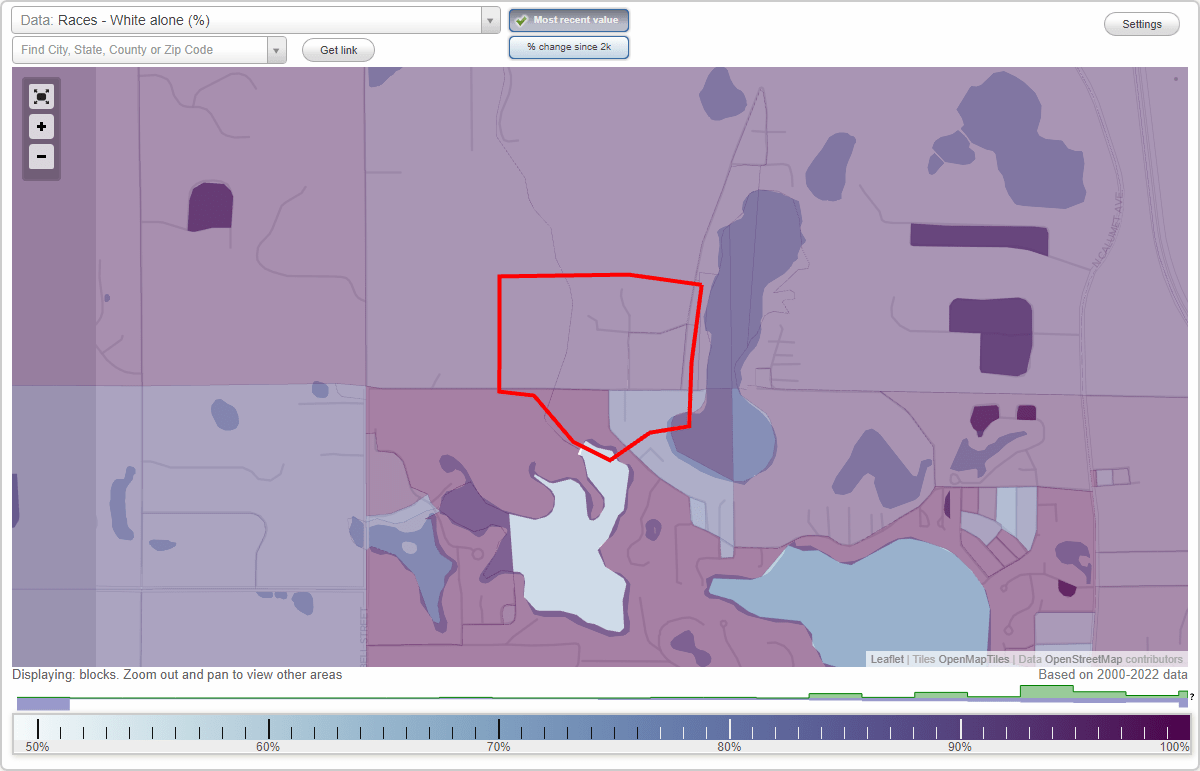Click the 50% mark on color scale
Viewport: 1200px width, 771px height.
point(38,729)
